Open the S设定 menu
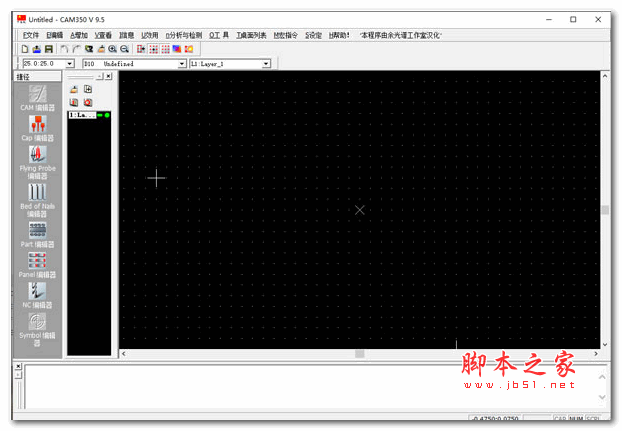622x431 pixels. (313, 35)
